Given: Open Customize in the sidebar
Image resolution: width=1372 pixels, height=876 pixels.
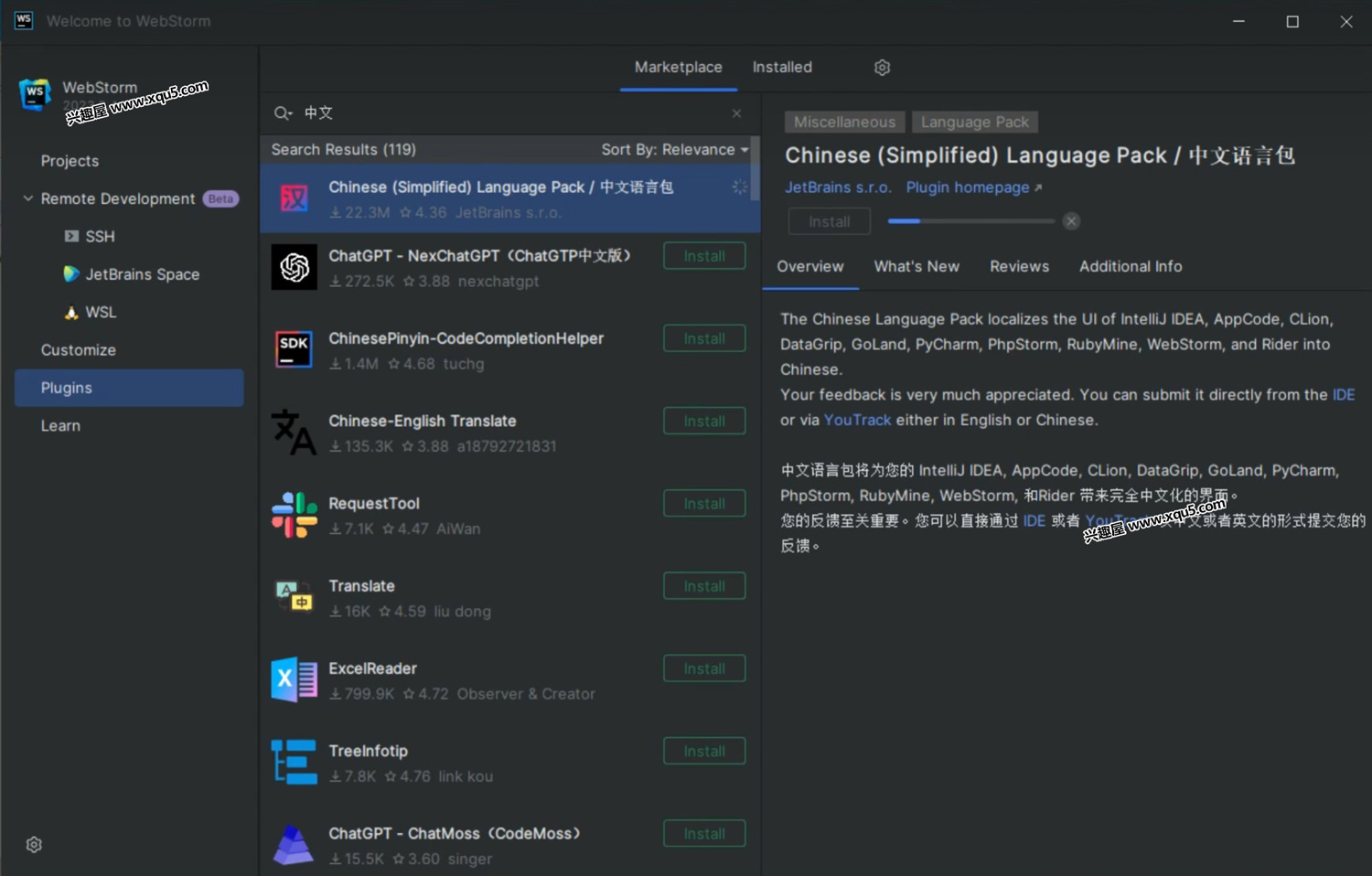Looking at the screenshot, I should tap(79, 350).
